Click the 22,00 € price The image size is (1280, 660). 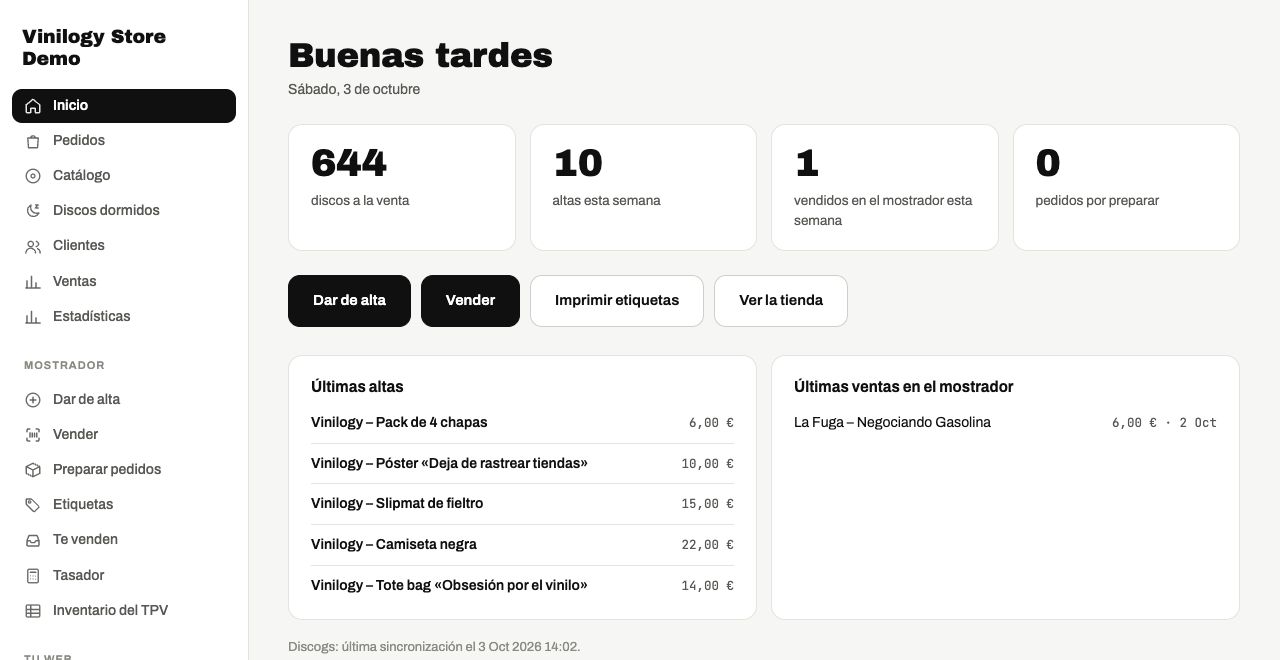(707, 545)
